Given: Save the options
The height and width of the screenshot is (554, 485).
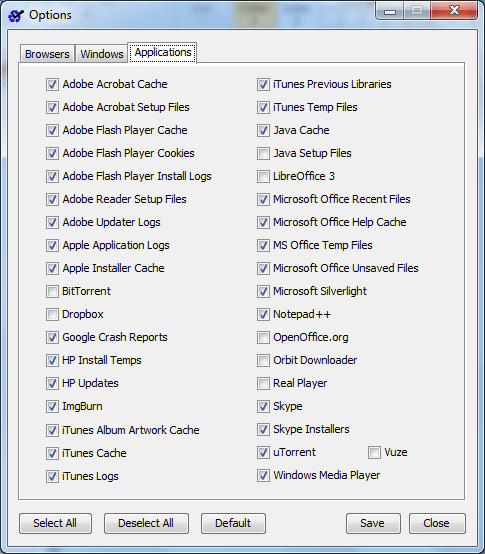Looking at the screenshot, I should click(x=373, y=523).
